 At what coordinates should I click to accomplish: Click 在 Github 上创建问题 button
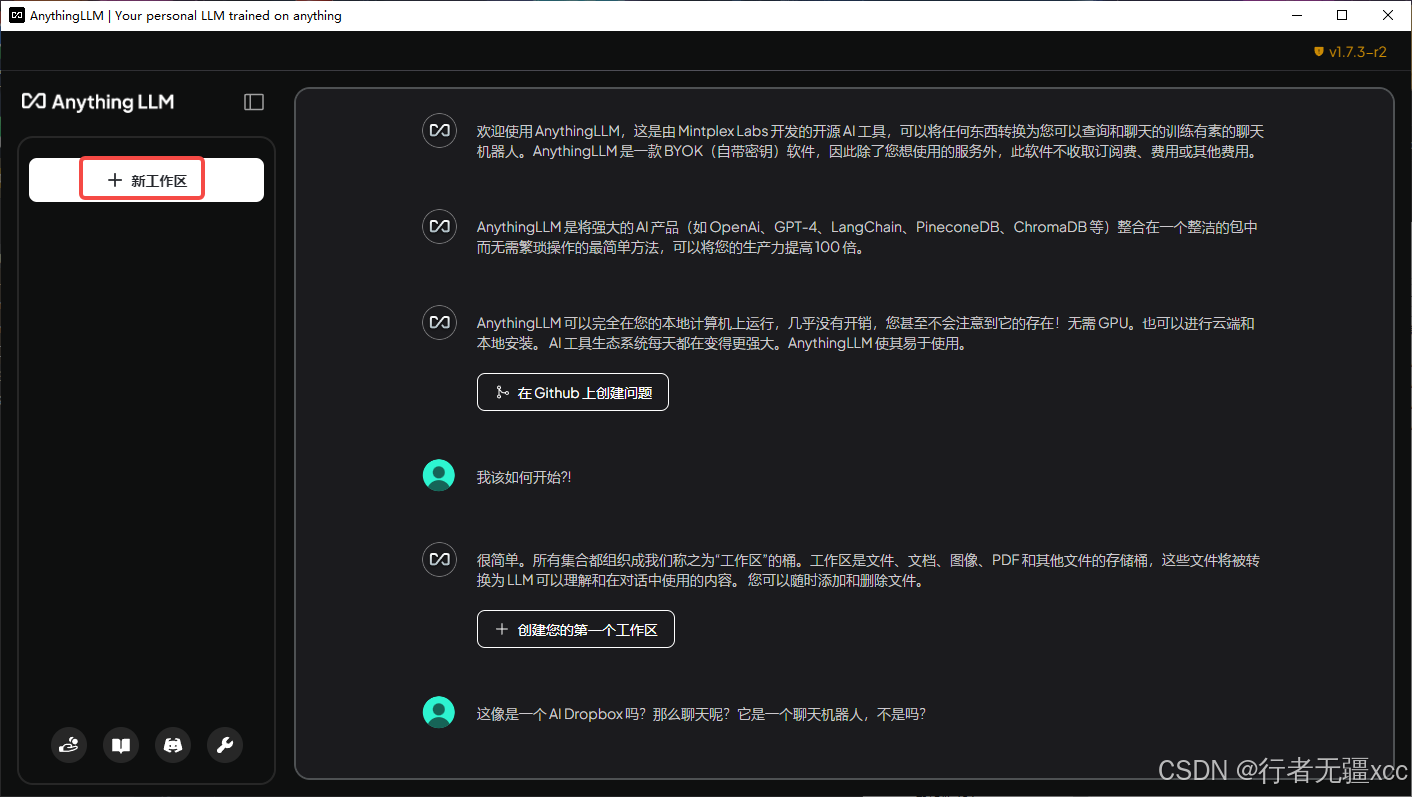tap(573, 392)
